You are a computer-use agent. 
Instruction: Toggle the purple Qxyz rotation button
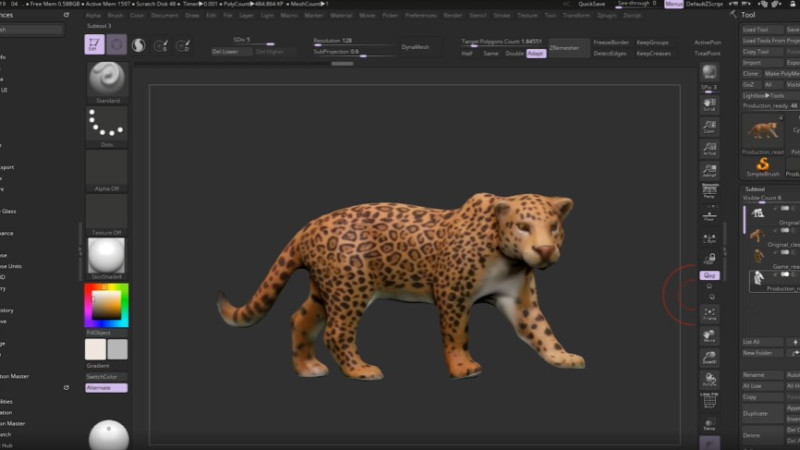coord(709,276)
